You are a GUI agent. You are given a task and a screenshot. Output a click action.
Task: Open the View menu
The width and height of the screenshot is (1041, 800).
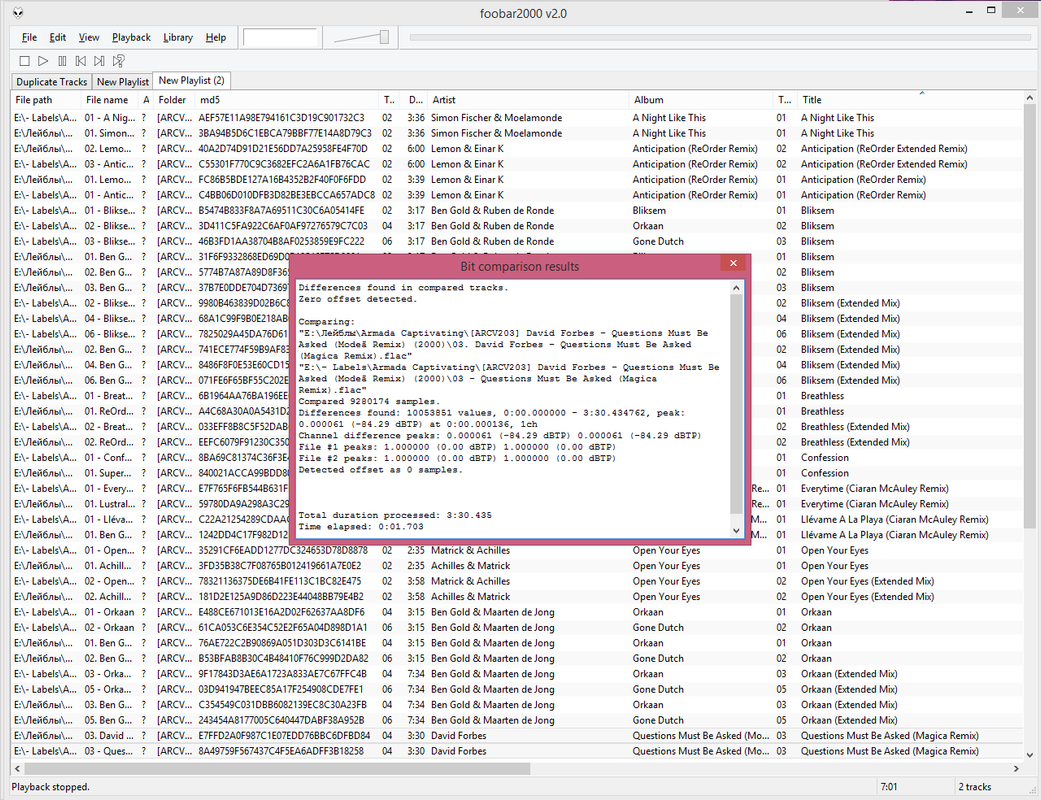coord(88,37)
